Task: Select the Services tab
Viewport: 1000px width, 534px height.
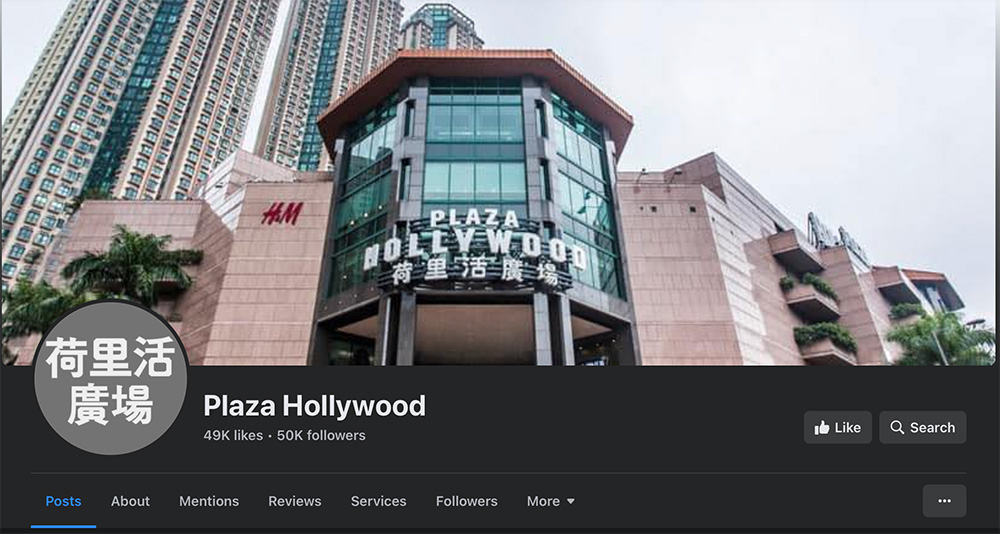Action: click(x=378, y=501)
